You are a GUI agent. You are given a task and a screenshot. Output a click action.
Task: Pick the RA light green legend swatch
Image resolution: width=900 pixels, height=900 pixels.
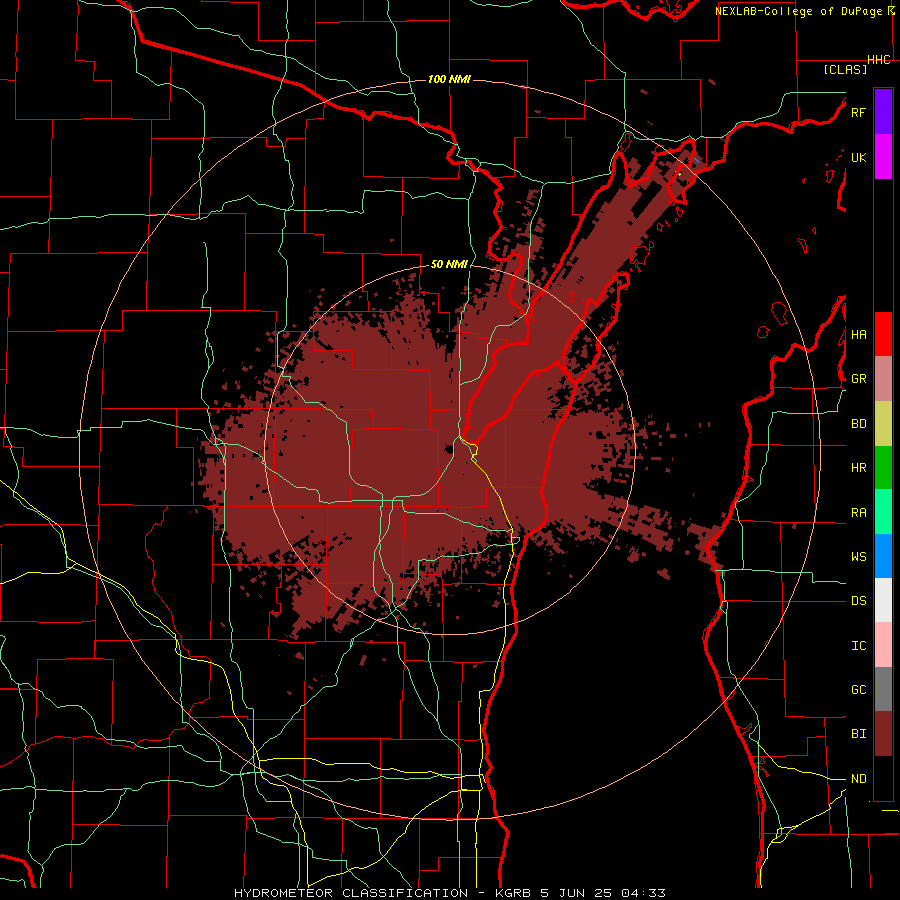tap(883, 512)
